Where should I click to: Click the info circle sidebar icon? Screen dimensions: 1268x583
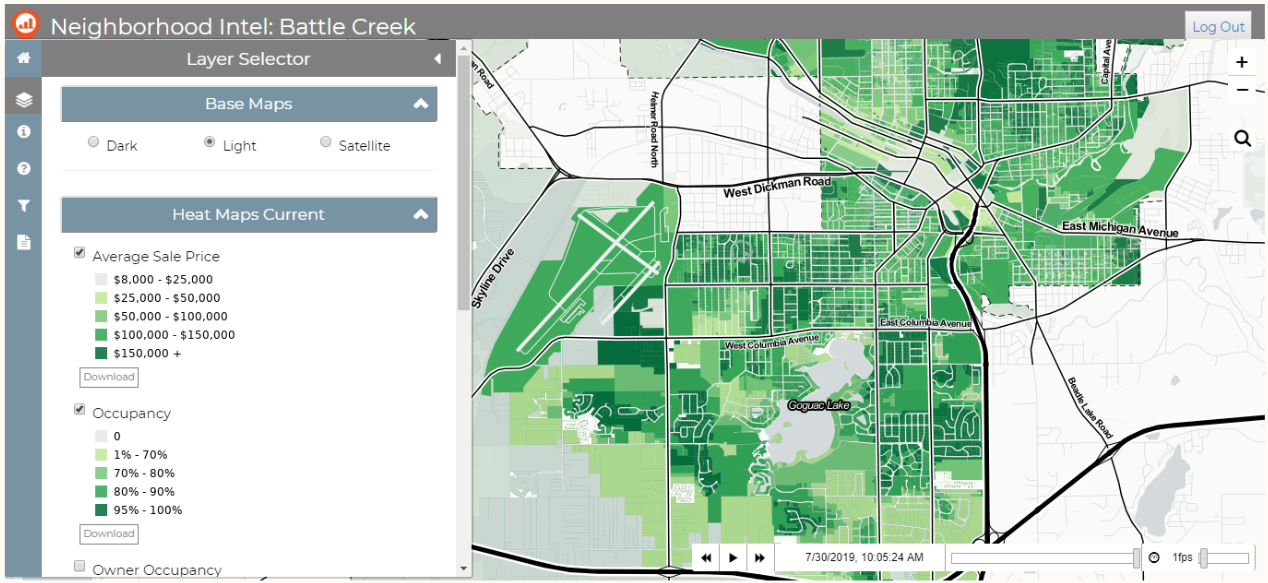point(23,132)
